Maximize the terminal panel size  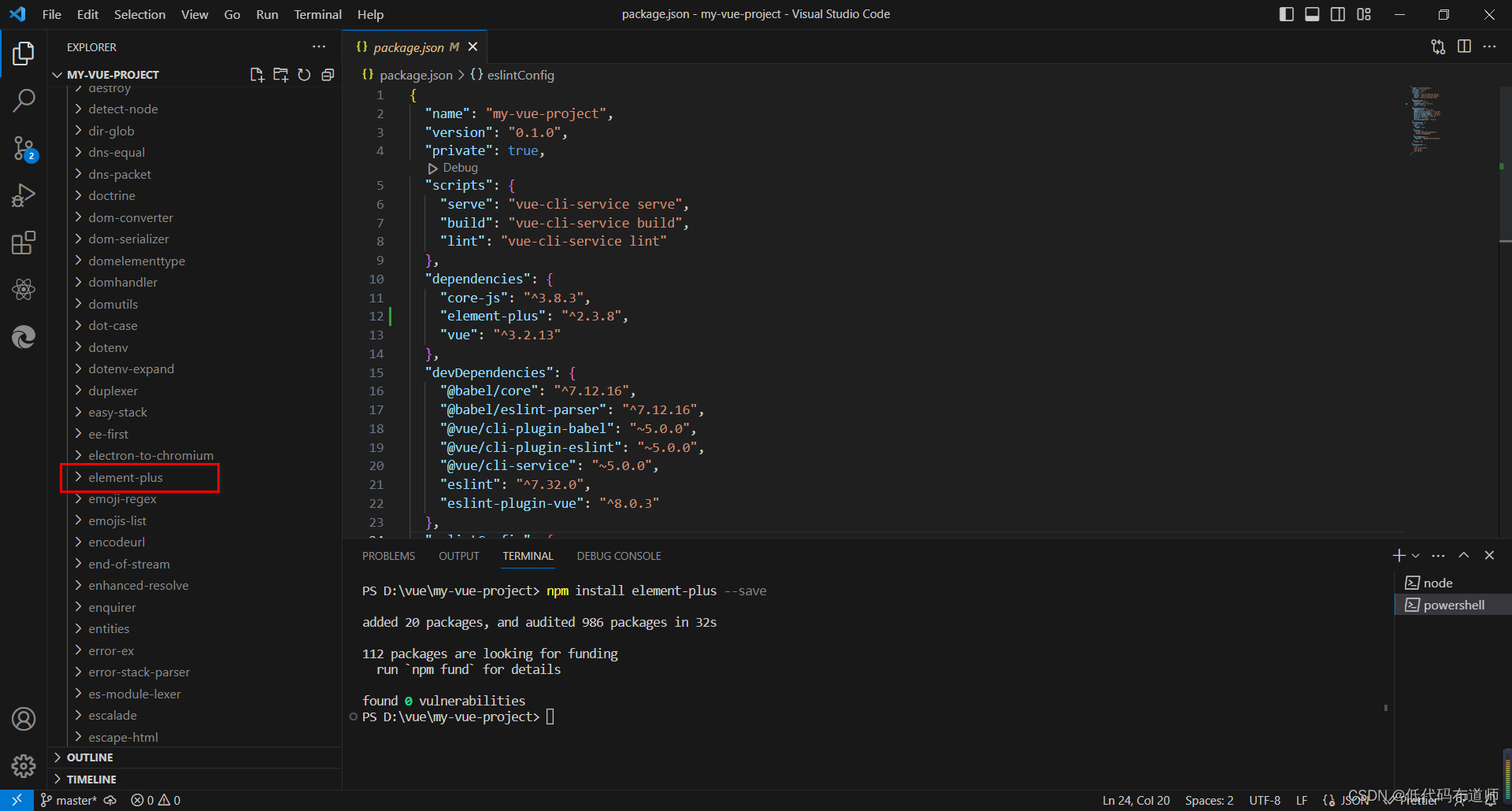point(1464,556)
